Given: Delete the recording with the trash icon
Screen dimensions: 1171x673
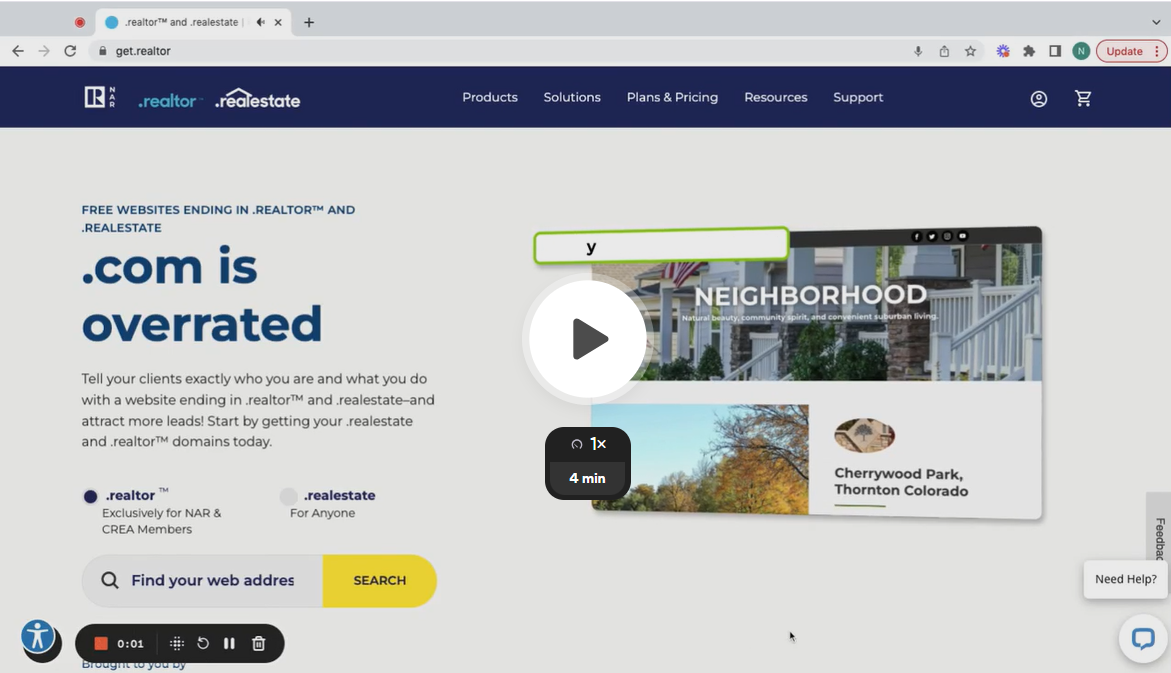Looking at the screenshot, I should point(258,643).
